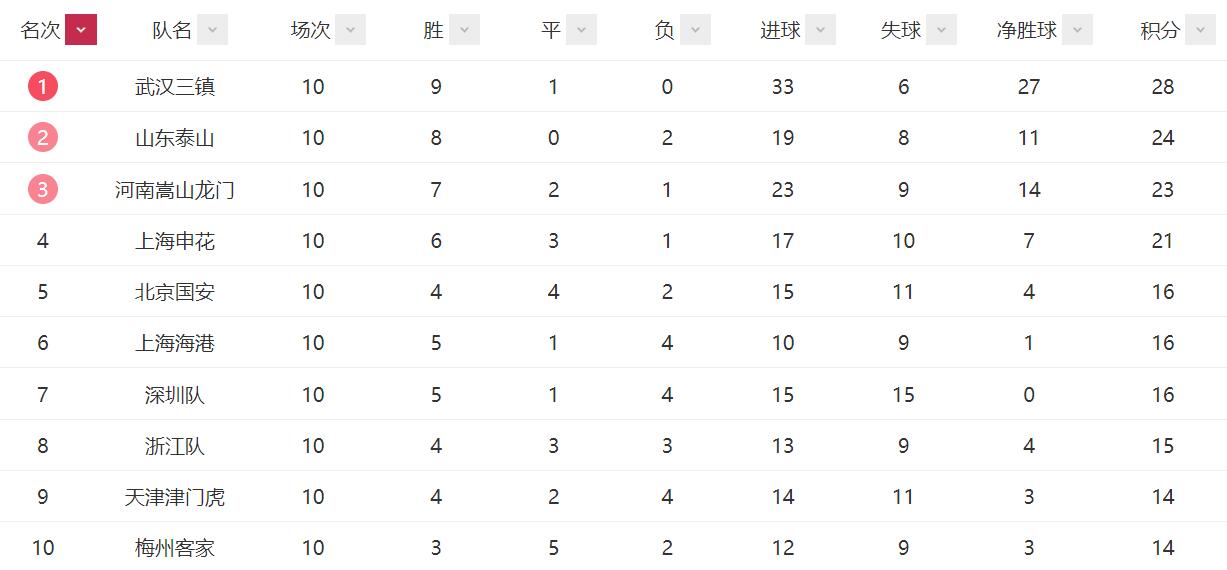Click the arrow next to 负

coord(695,30)
